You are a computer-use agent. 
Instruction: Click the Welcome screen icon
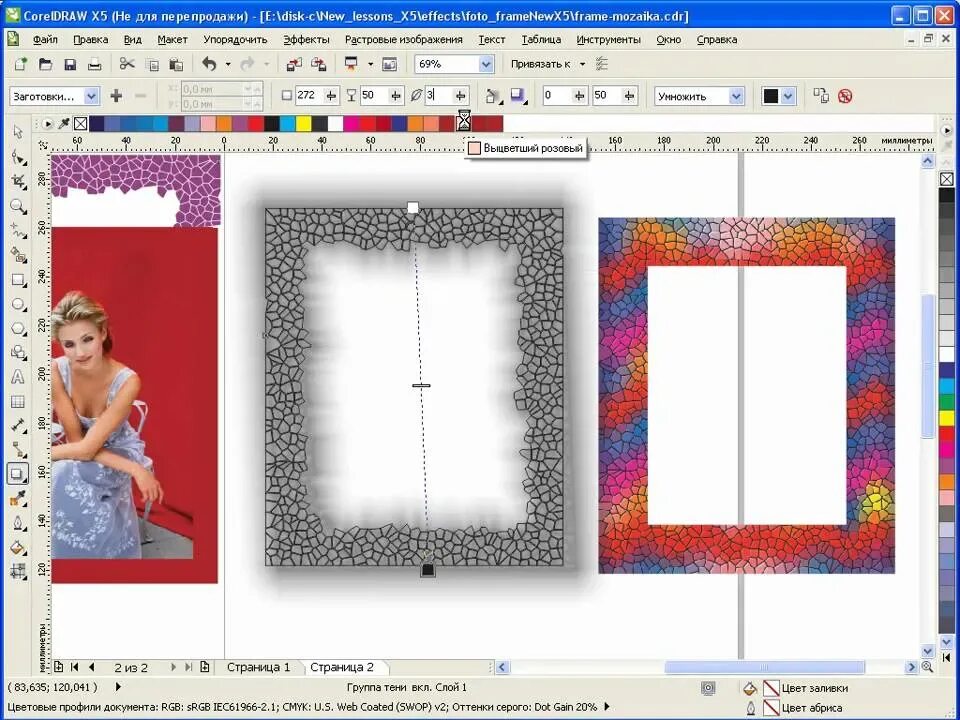389,64
